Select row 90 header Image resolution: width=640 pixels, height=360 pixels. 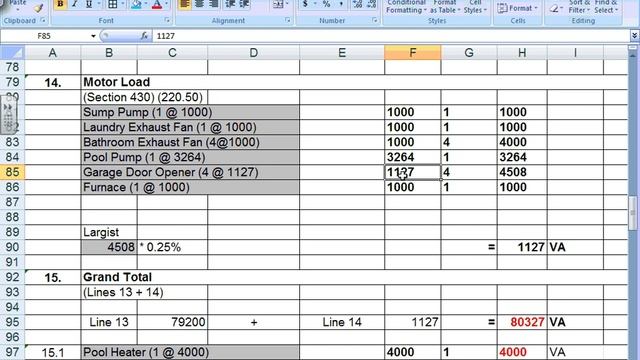pos(12,247)
